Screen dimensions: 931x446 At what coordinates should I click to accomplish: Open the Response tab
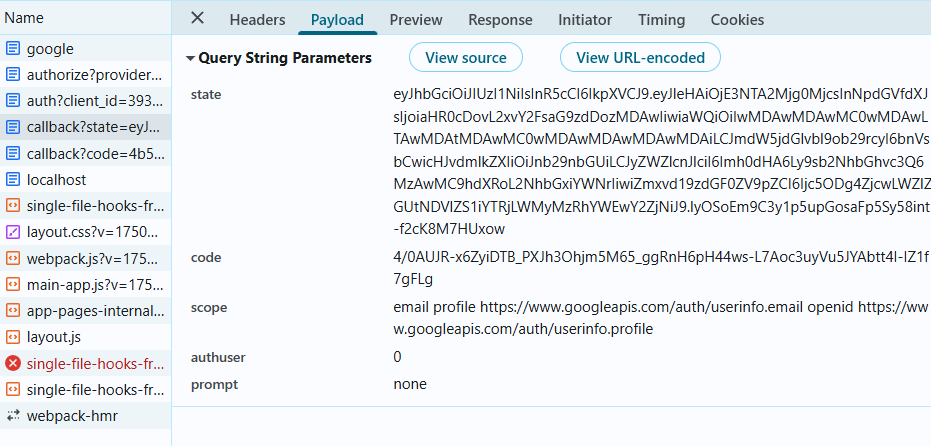[x=500, y=20]
